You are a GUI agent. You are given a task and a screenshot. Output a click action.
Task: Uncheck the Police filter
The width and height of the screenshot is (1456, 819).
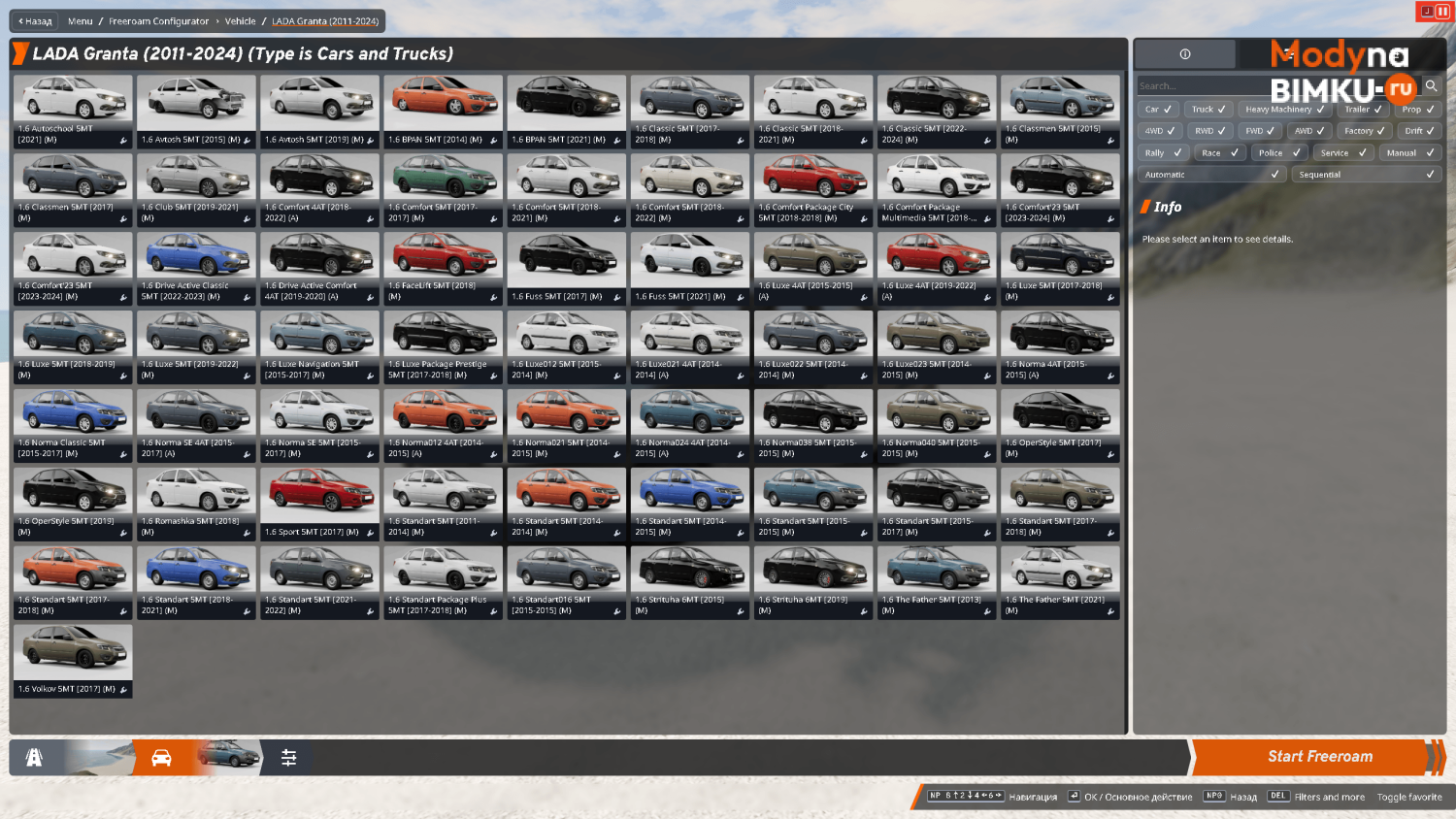pos(1279,152)
